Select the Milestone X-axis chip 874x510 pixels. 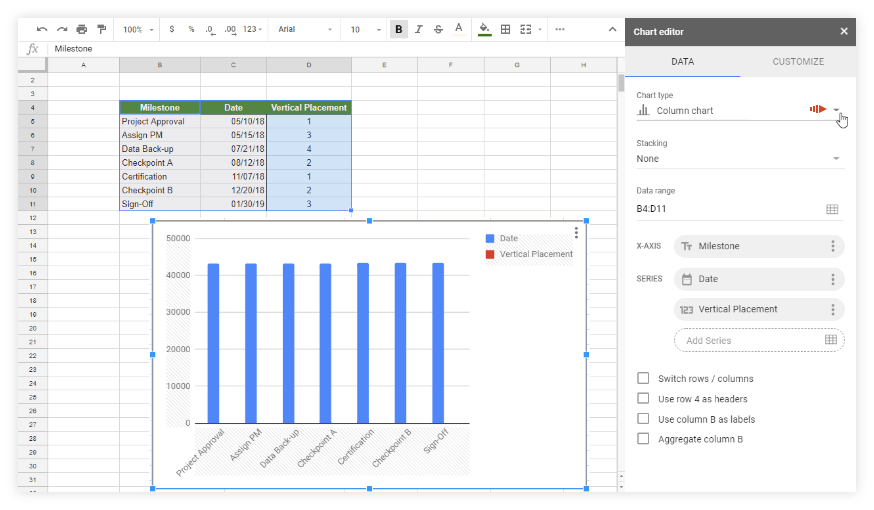click(759, 246)
